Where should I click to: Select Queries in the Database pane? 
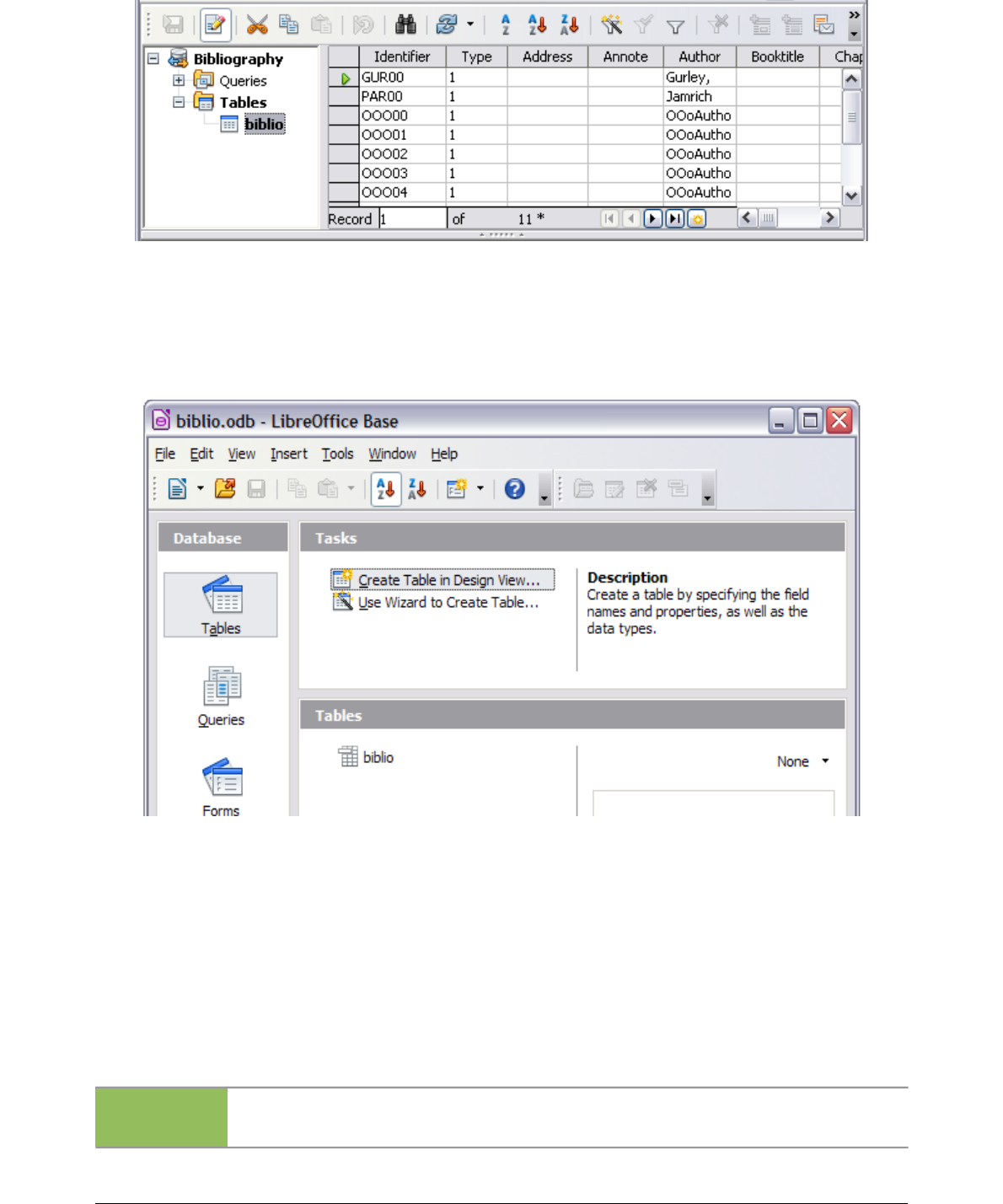click(221, 696)
